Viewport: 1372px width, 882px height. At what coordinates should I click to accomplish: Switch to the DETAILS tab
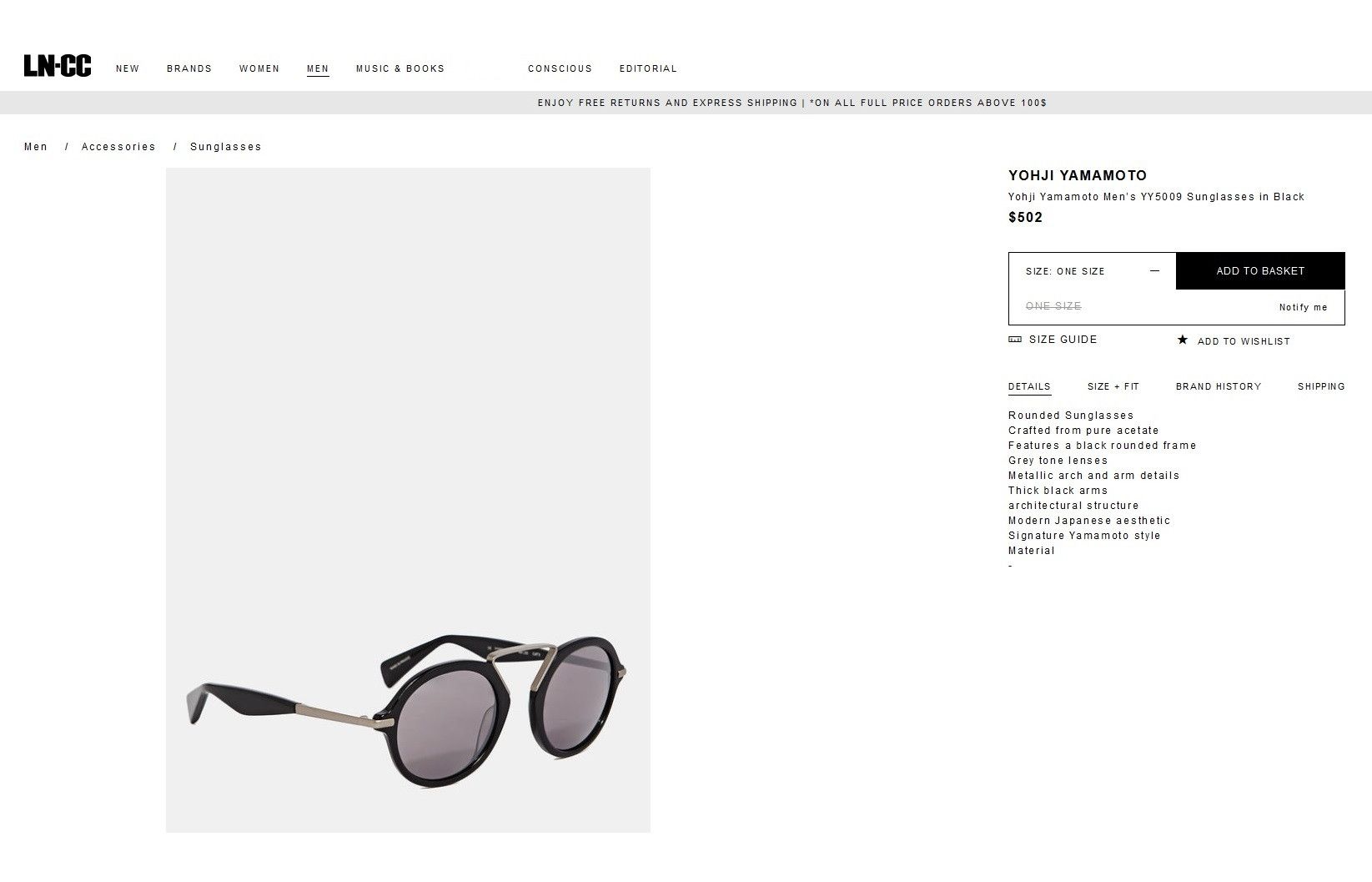tap(1029, 386)
